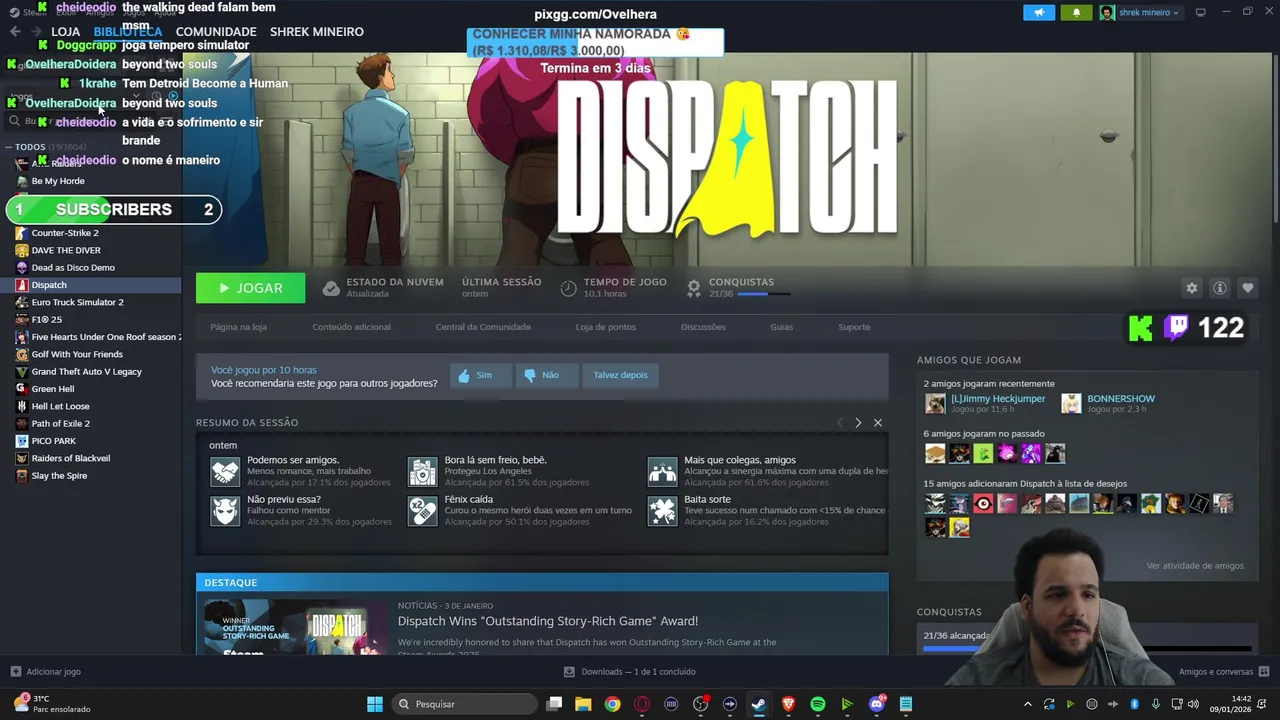
Task: Select Counter-Strike 2 in library list
Action: point(65,233)
